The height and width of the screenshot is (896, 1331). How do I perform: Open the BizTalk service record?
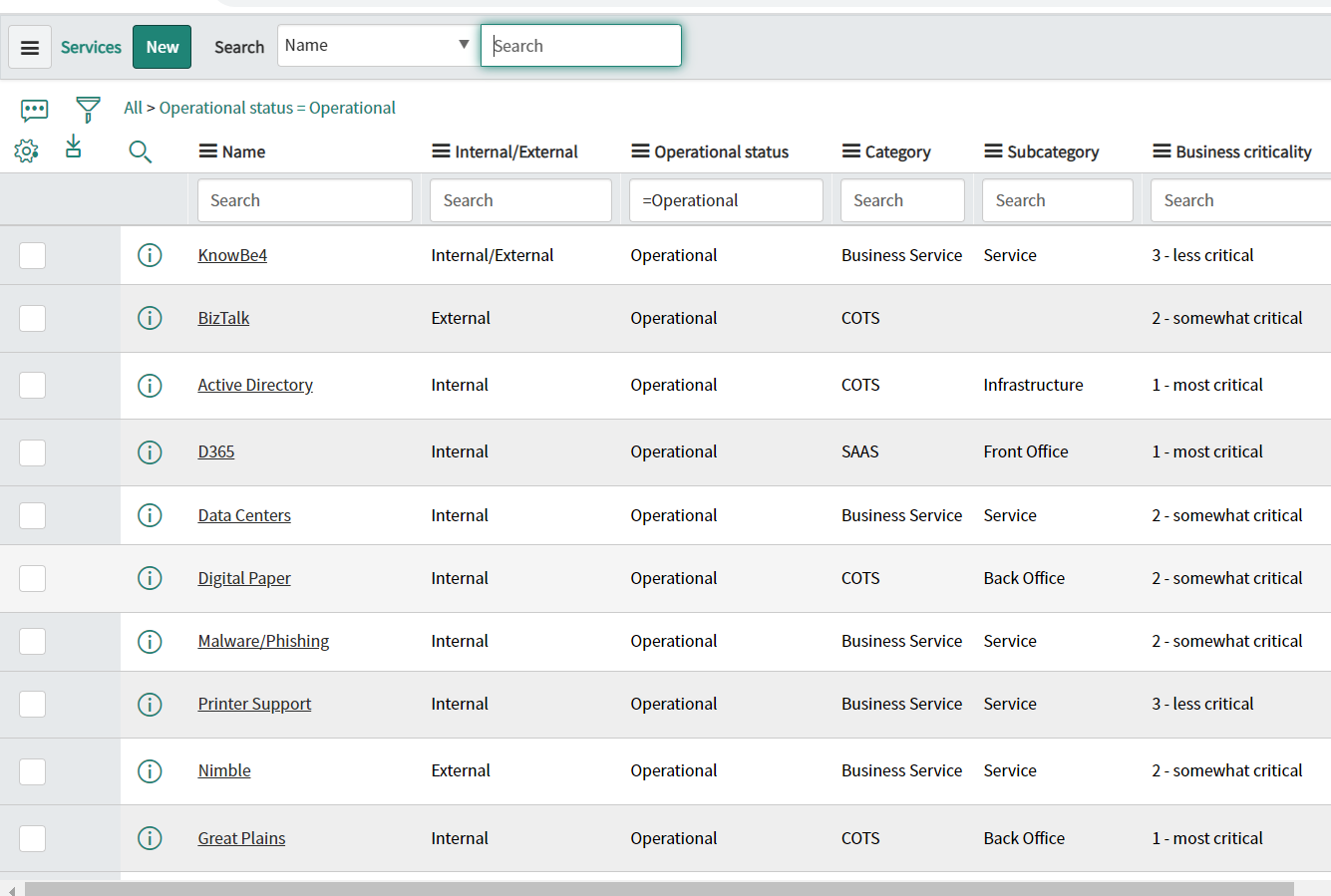223,318
